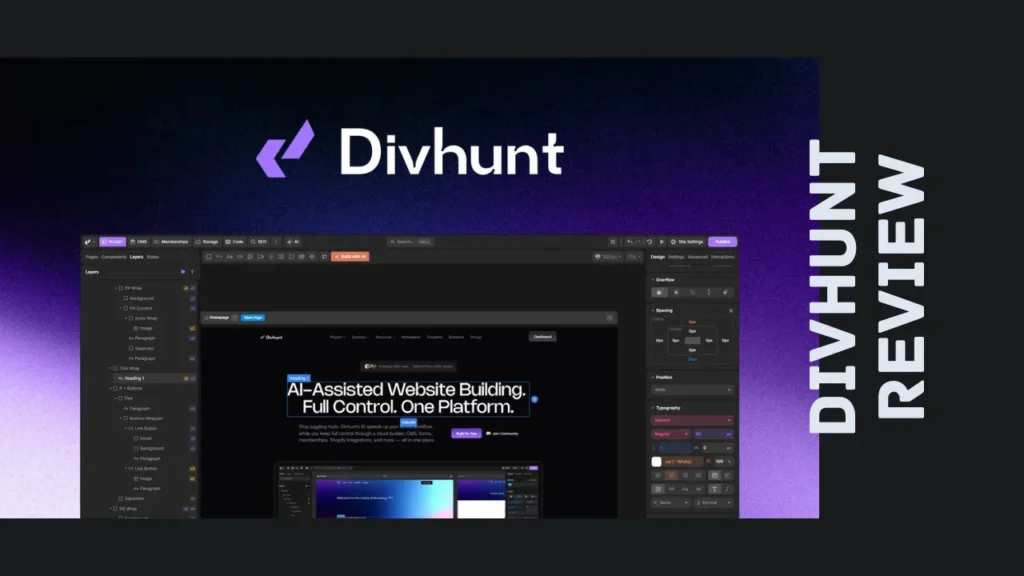Collapse the Buttons Wrapper layer

pos(121,418)
